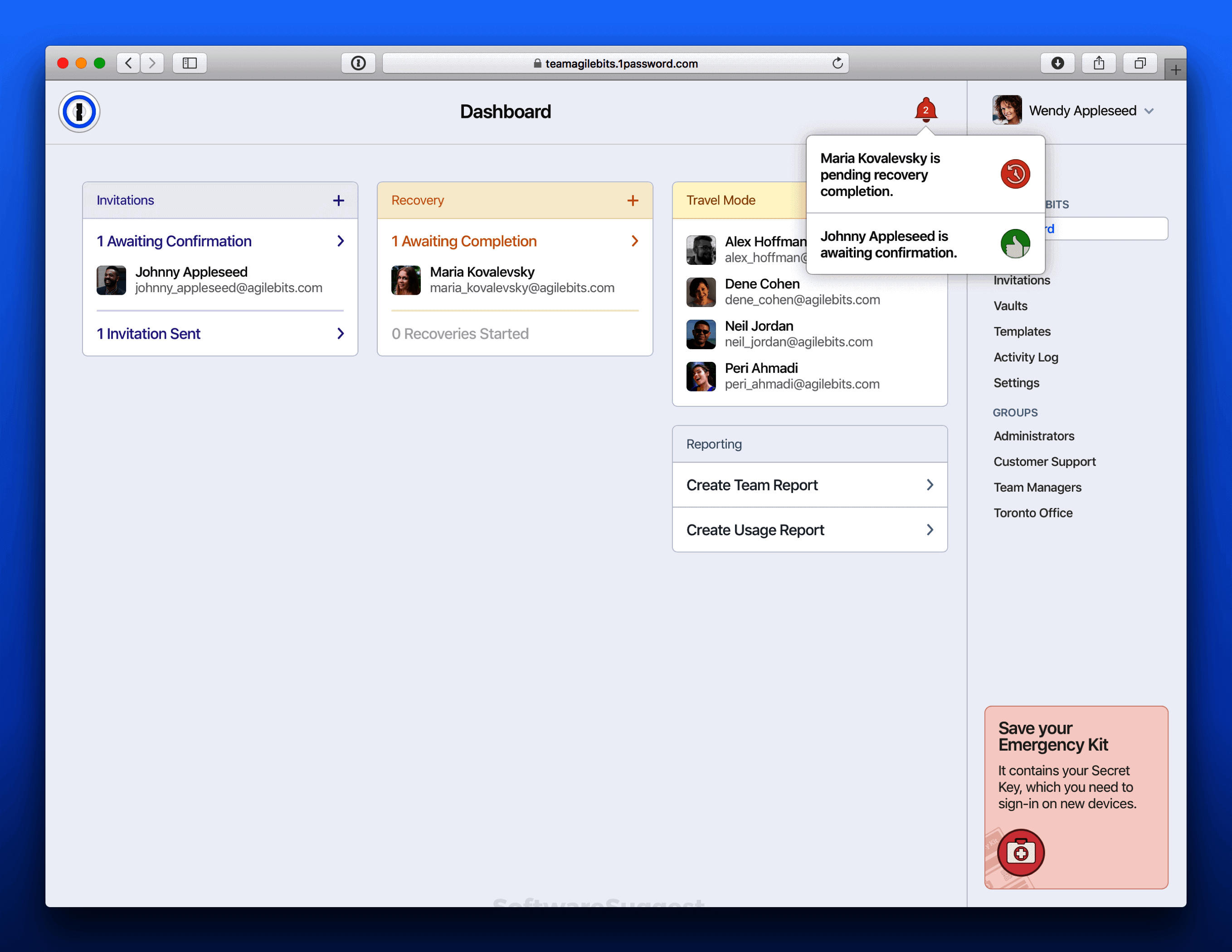Start a recovery with orange plus icon
The height and width of the screenshot is (952, 1232).
[x=633, y=200]
